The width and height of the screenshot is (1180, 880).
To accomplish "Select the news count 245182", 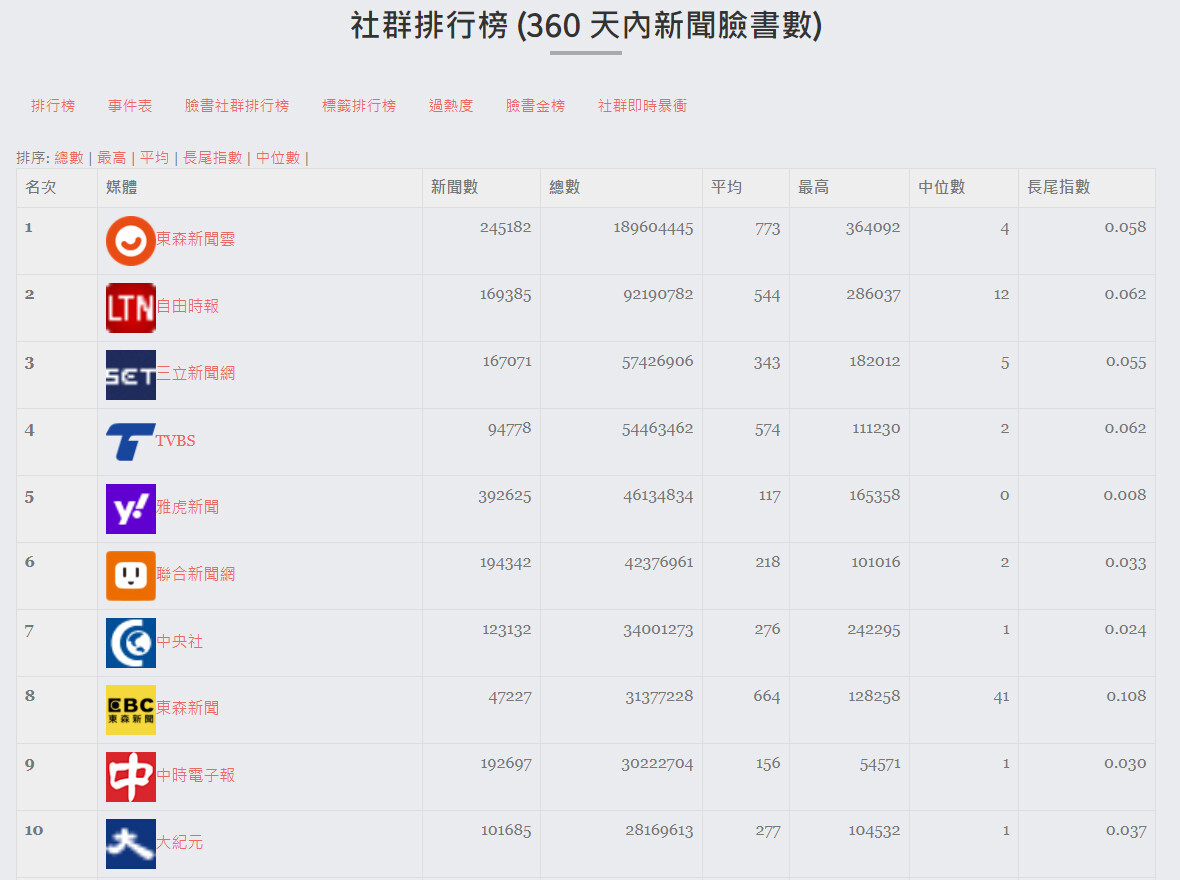I will (x=506, y=227).
